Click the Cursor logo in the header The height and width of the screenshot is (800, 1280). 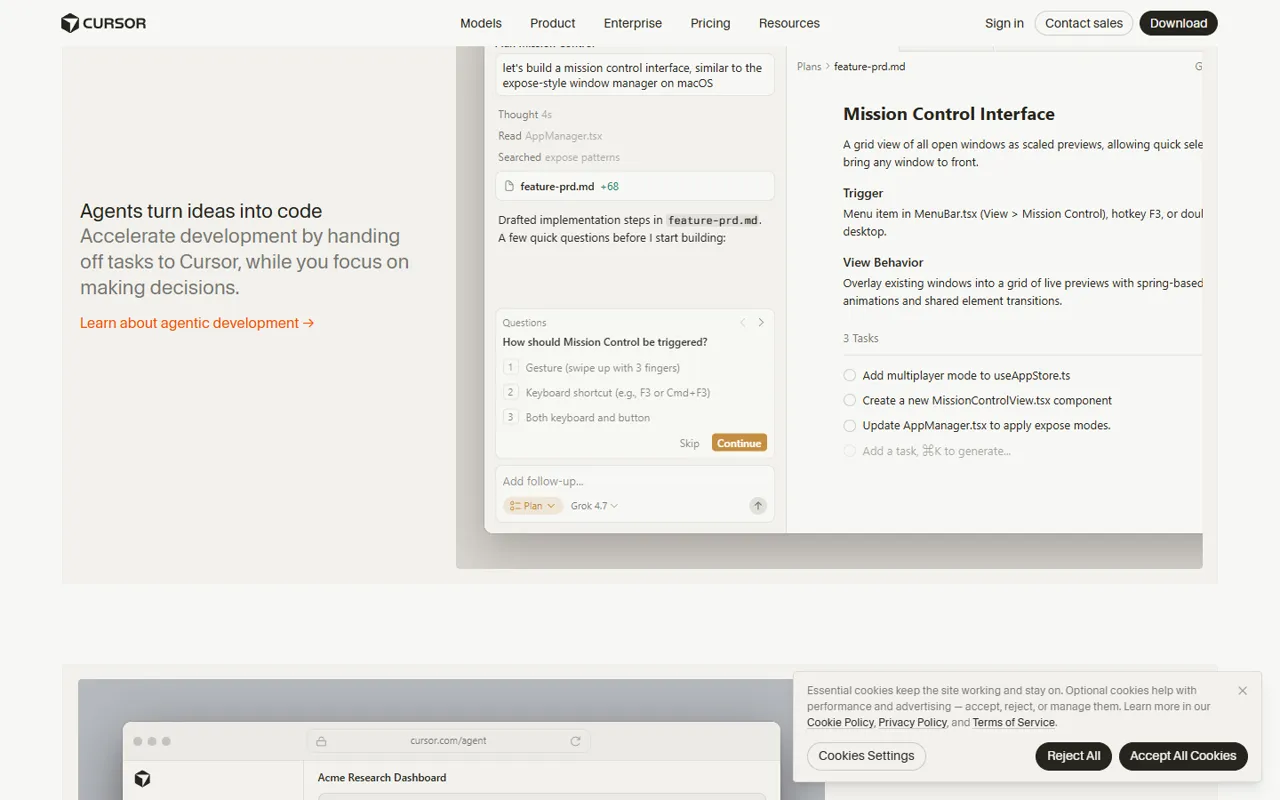pyautogui.click(x=103, y=23)
